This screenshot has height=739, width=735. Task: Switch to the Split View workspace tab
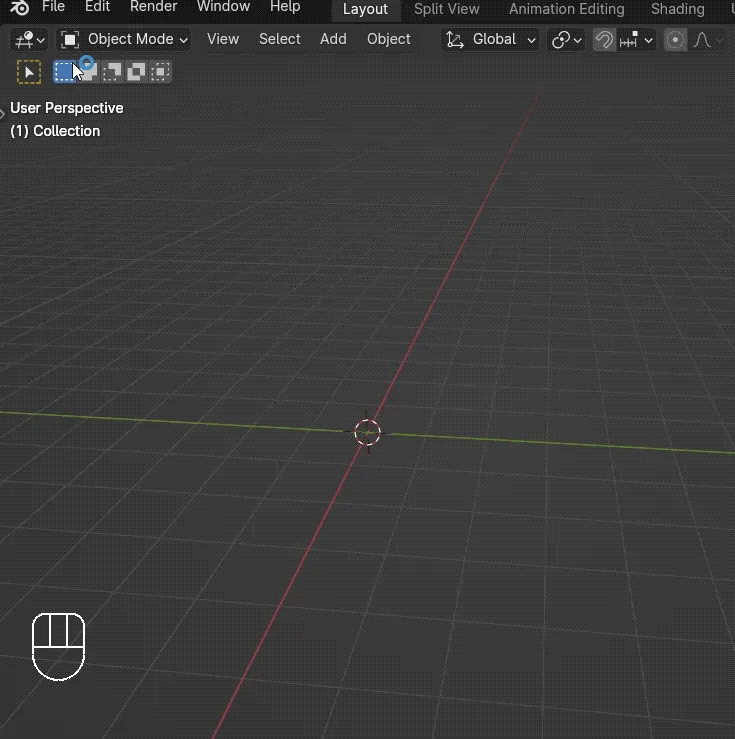pos(447,9)
